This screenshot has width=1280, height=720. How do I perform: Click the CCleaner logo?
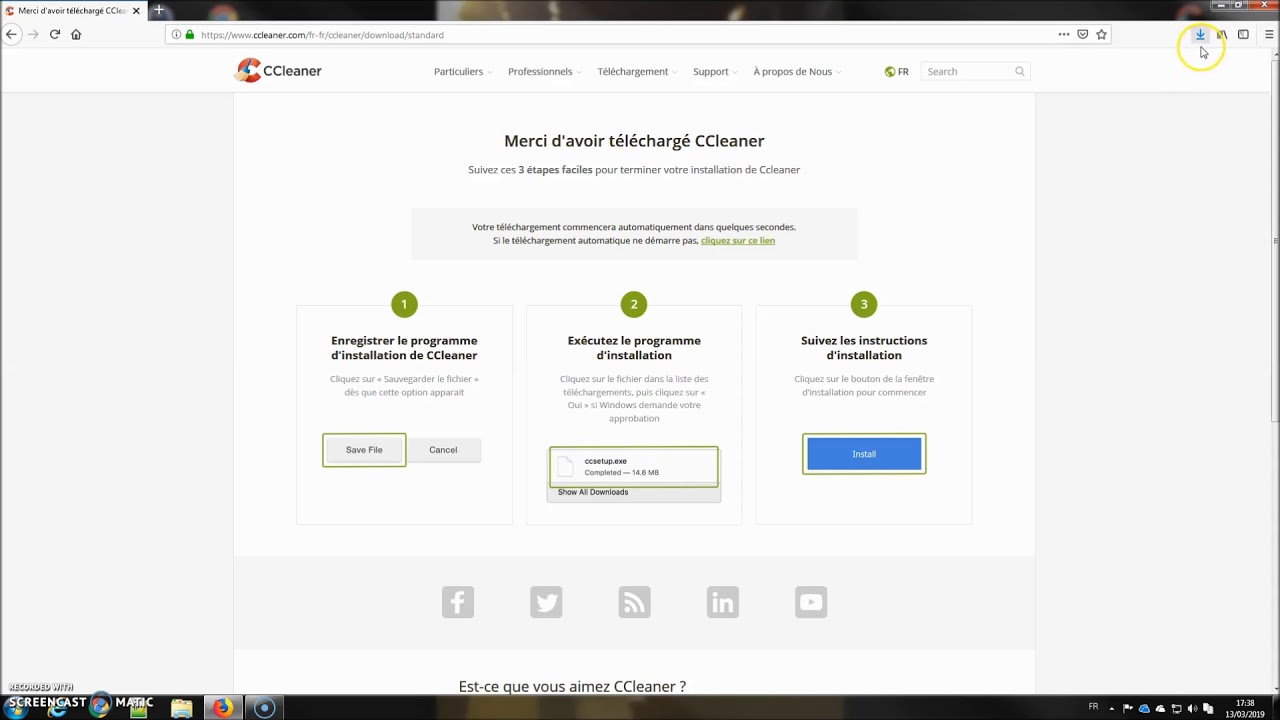point(278,71)
